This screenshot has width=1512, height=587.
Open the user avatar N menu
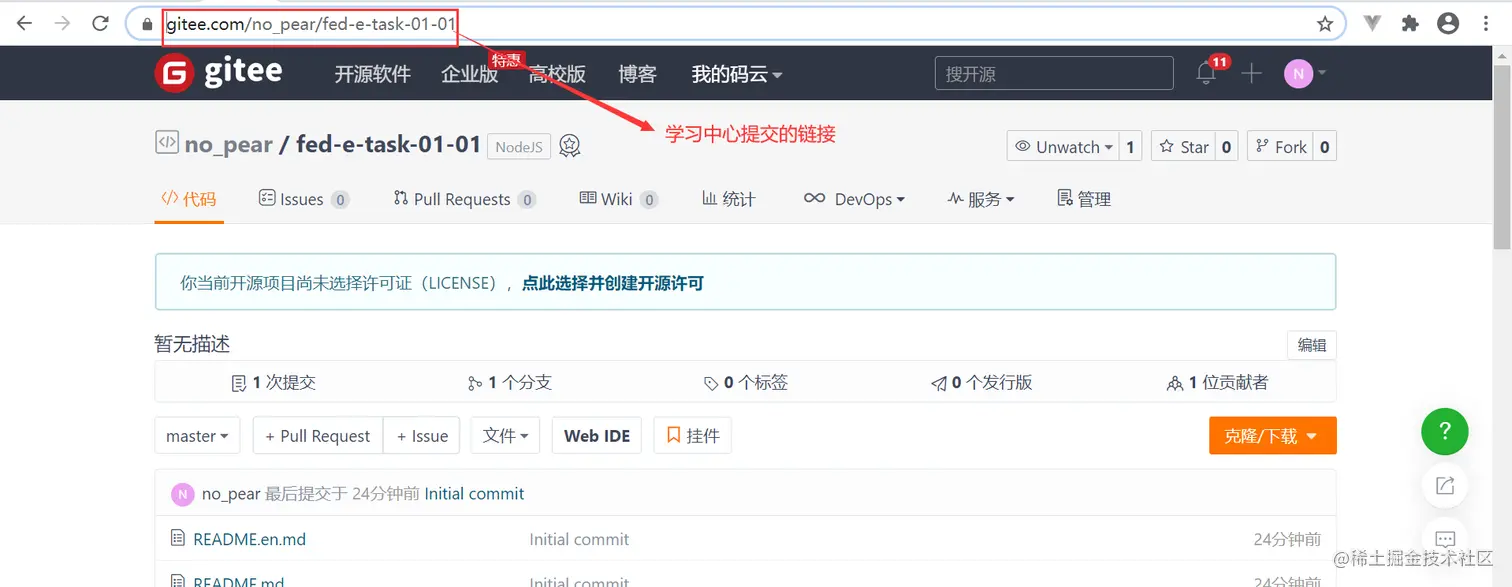point(1304,73)
